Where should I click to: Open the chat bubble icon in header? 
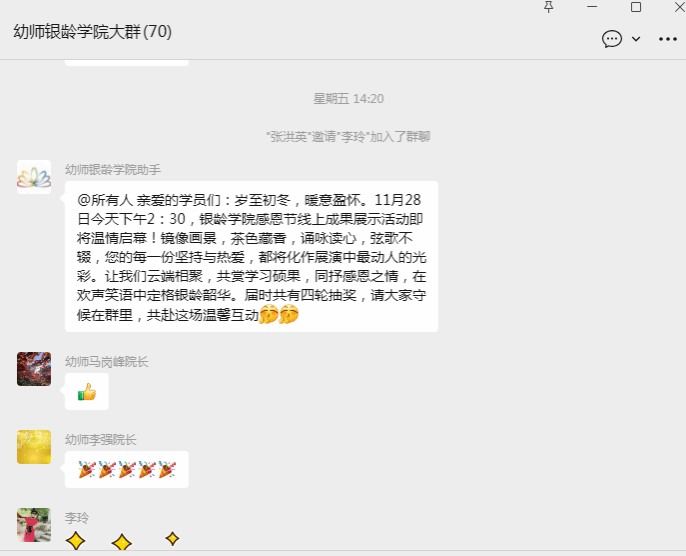point(612,39)
